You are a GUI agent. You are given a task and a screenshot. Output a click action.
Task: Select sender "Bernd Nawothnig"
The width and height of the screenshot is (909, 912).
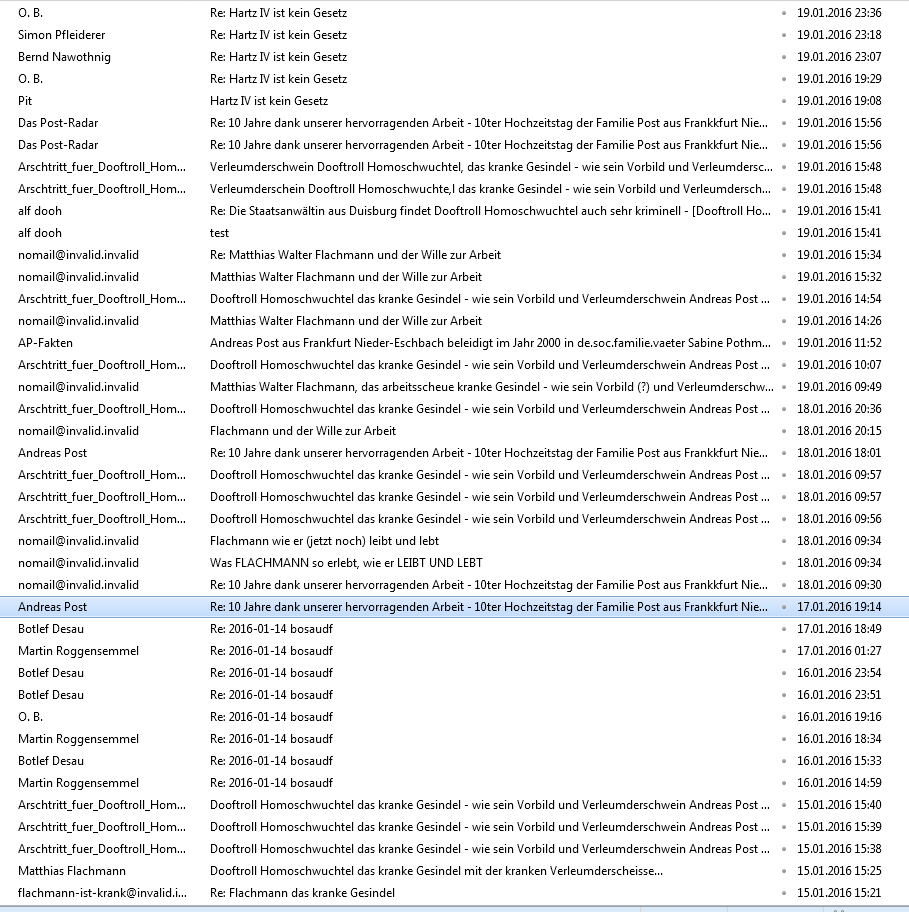[64, 57]
